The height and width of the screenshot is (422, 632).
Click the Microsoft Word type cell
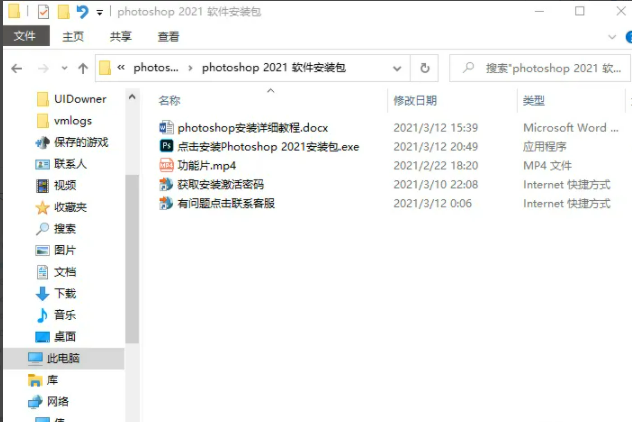point(571,128)
